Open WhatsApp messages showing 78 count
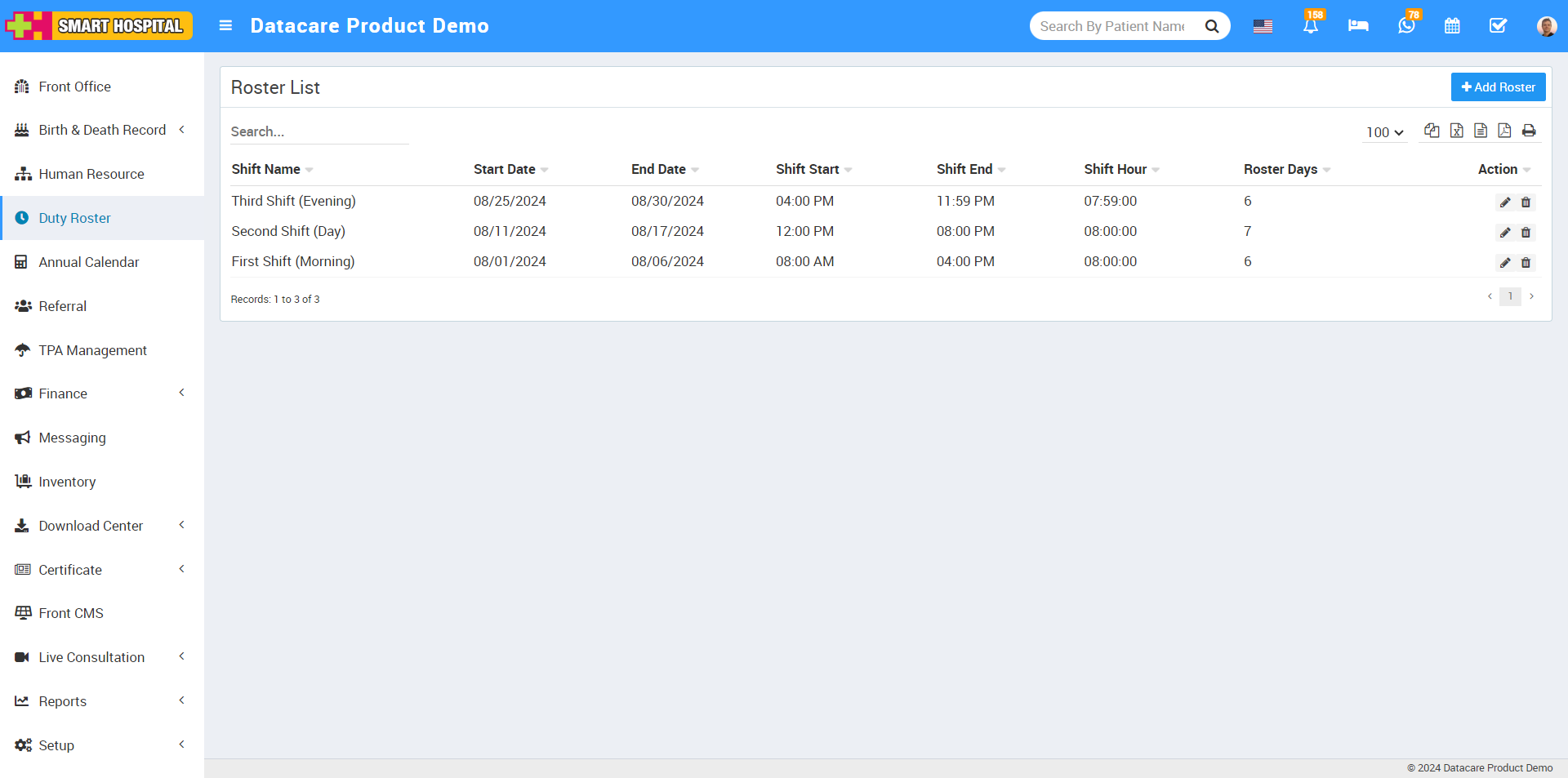Screen dimensions: 1568x778 point(1405,26)
